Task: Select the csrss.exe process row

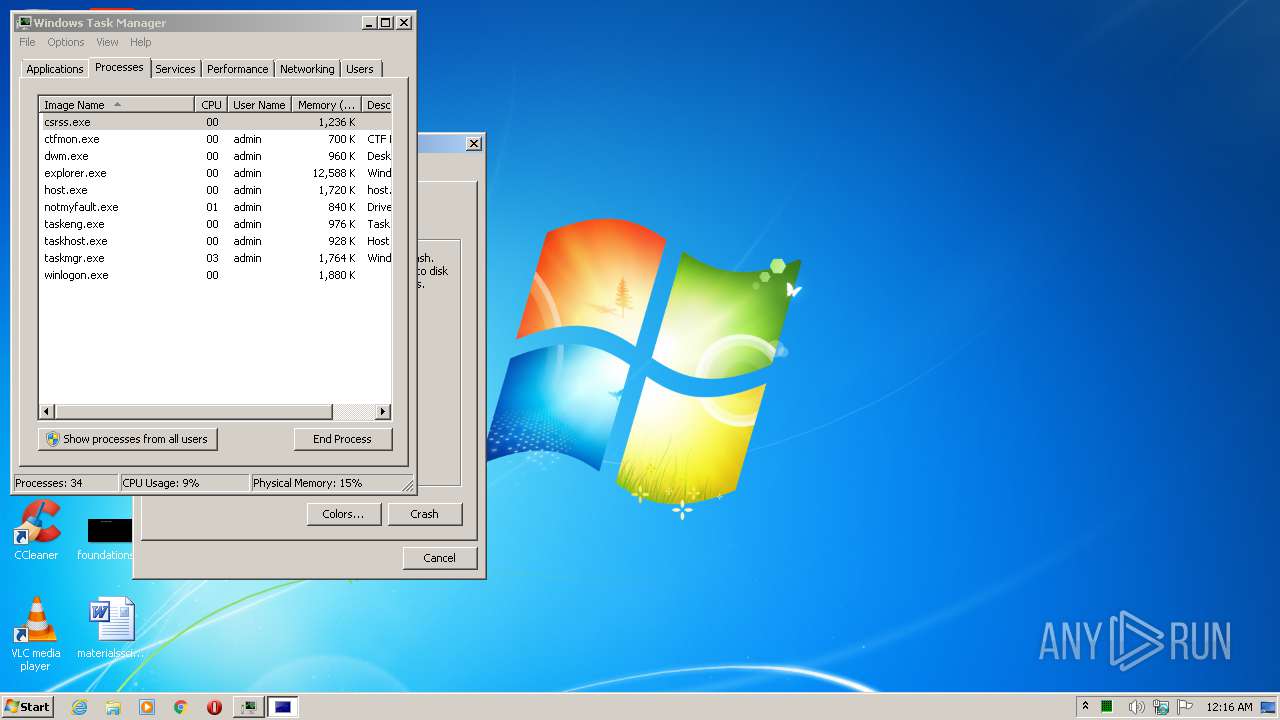Action: tap(215, 122)
